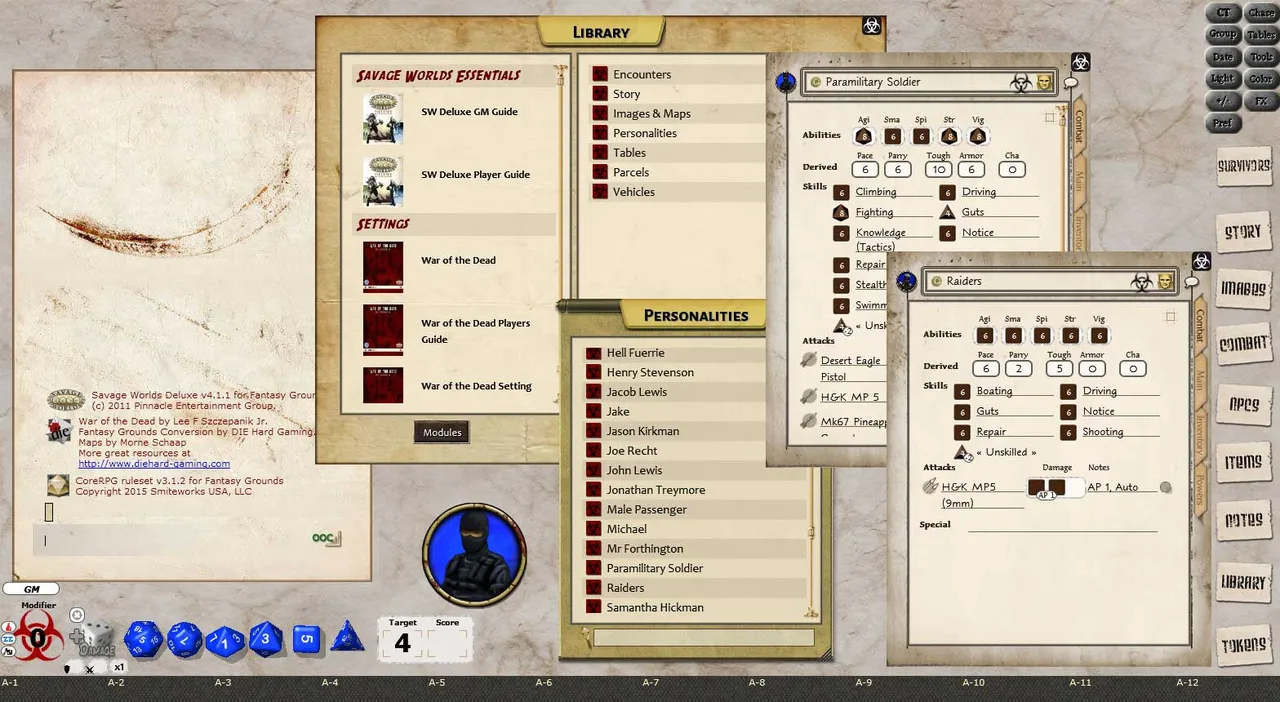Click the speech bubble on Raiders sheet
The height and width of the screenshot is (702, 1280).
1191,282
